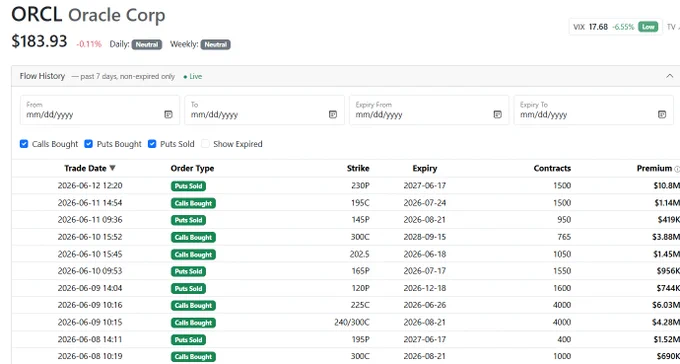
Task: Click the Expiry To date field
Action: point(594,110)
